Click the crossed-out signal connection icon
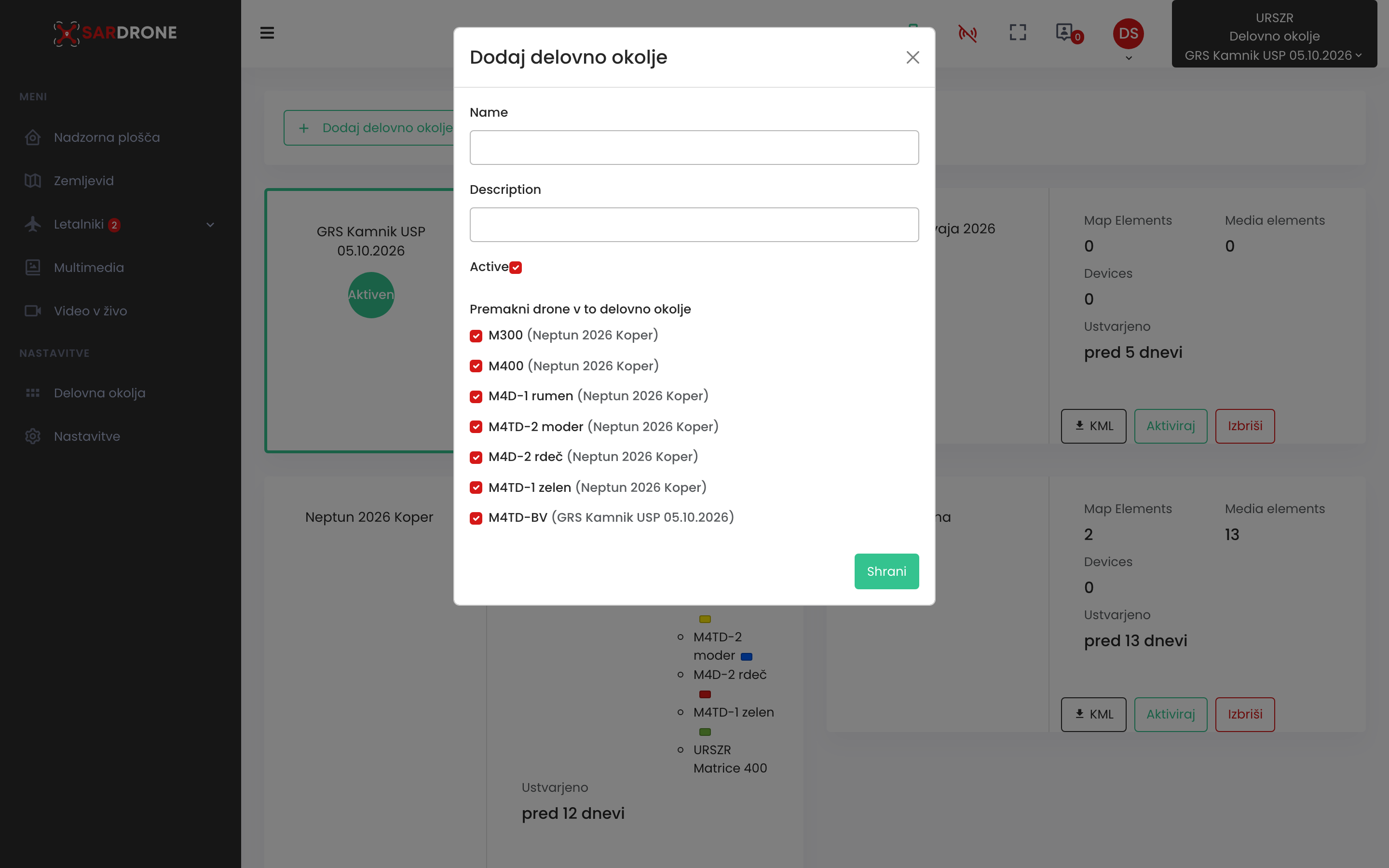Viewport: 1389px width, 868px height. pyautogui.click(x=967, y=33)
